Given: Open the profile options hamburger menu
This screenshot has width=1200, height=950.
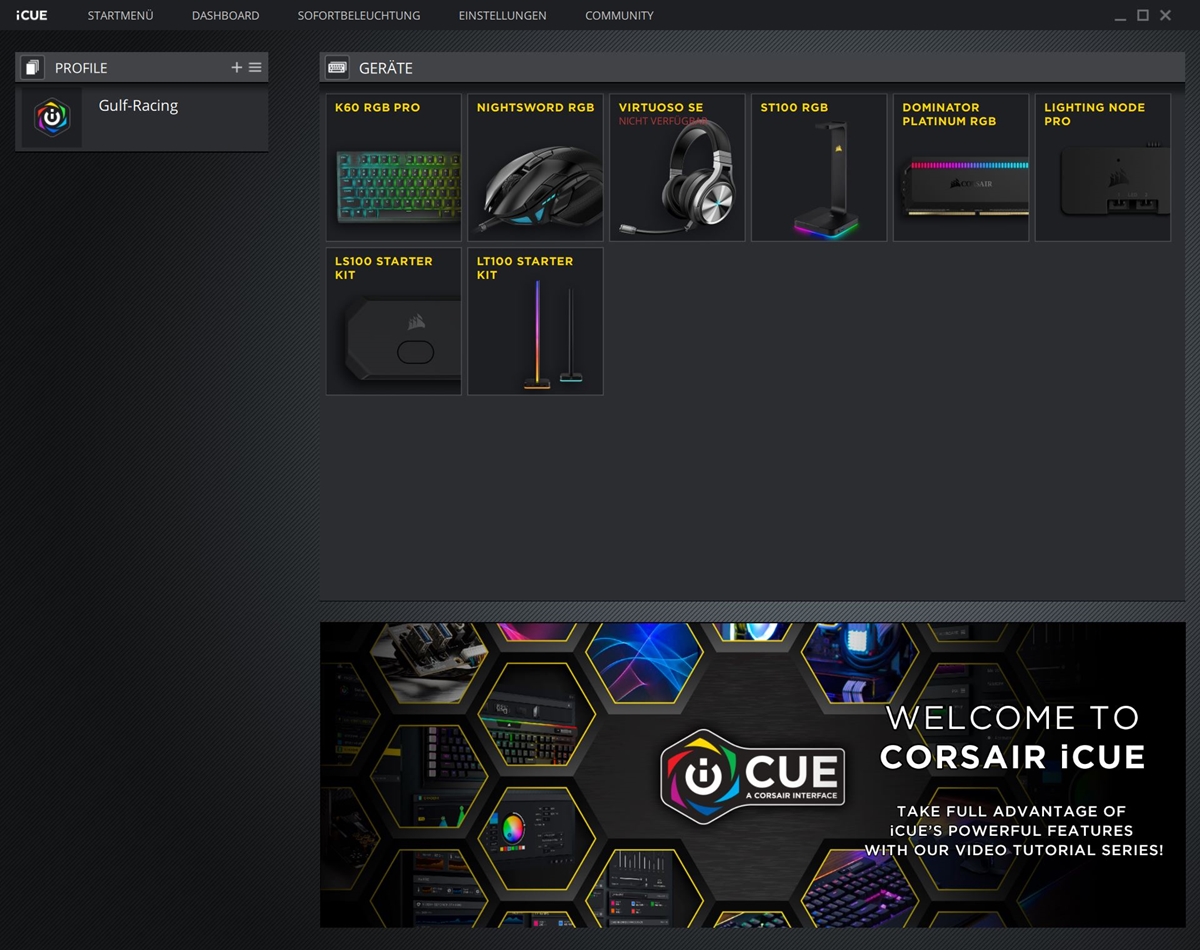Looking at the screenshot, I should point(255,67).
